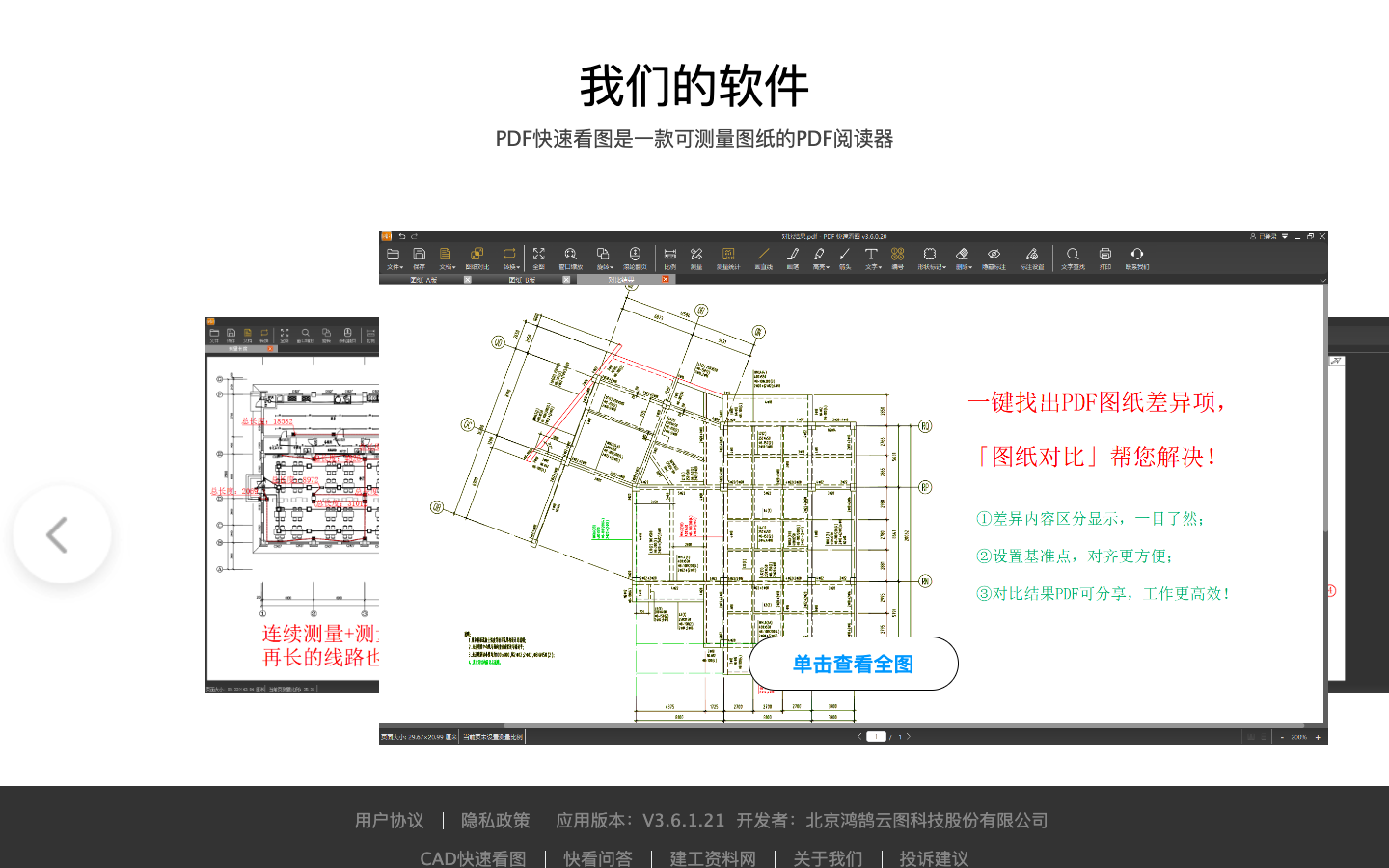
Task: Select the 比例 scale calibration tool
Action: [x=669, y=256]
